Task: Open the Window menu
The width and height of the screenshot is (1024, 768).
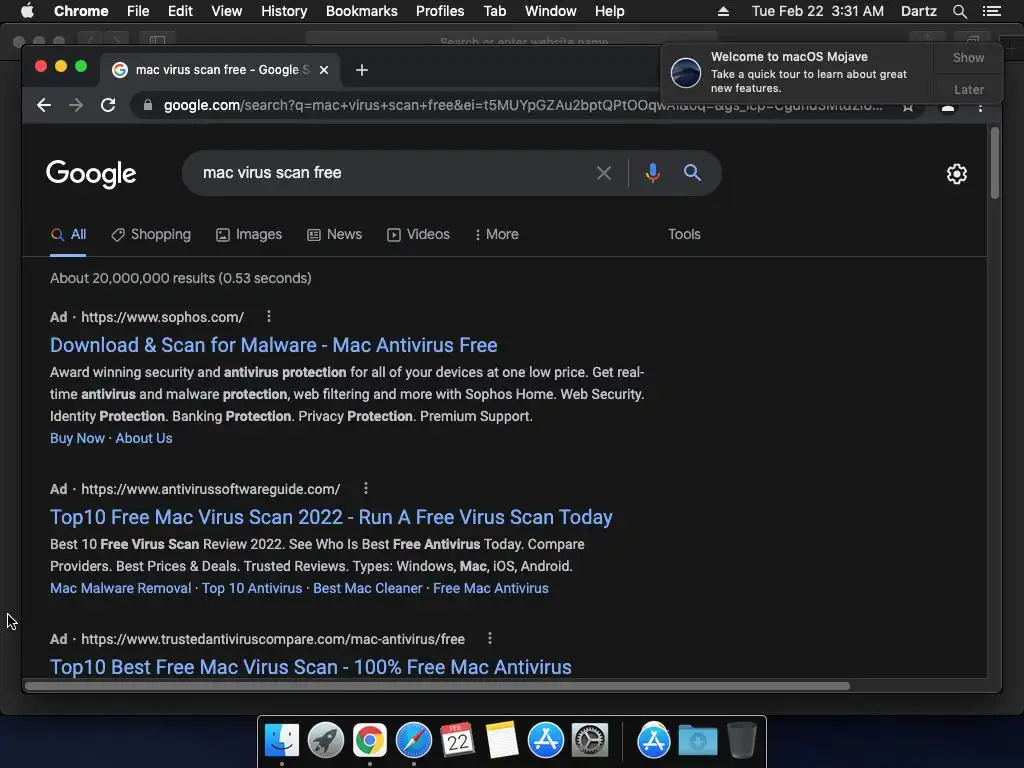Action: point(551,11)
